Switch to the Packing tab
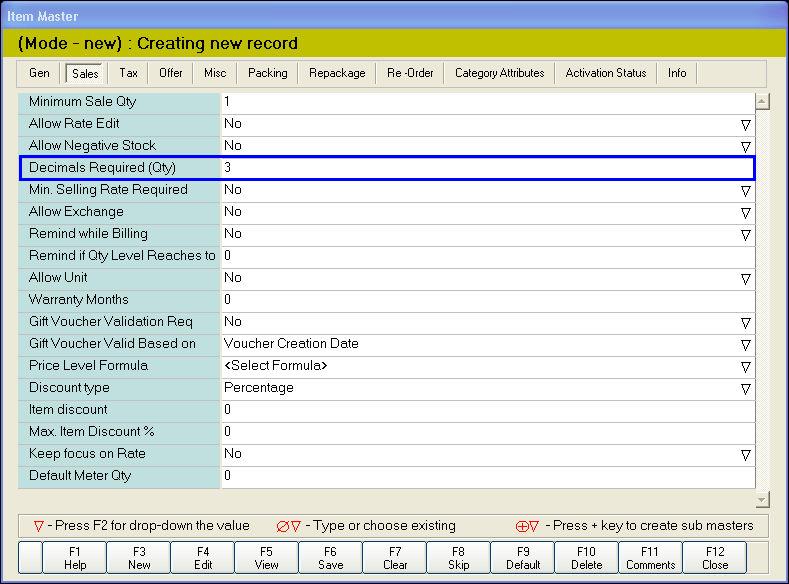This screenshot has width=789, height=584. click(x=267, y=73)
